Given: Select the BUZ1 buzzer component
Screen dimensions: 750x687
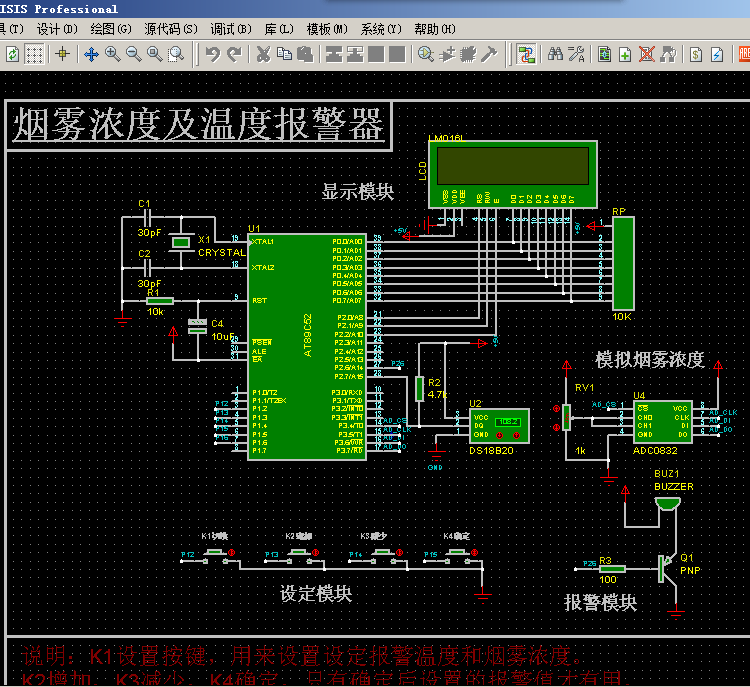Looking at the screenshot, I should tap(668, 504).
